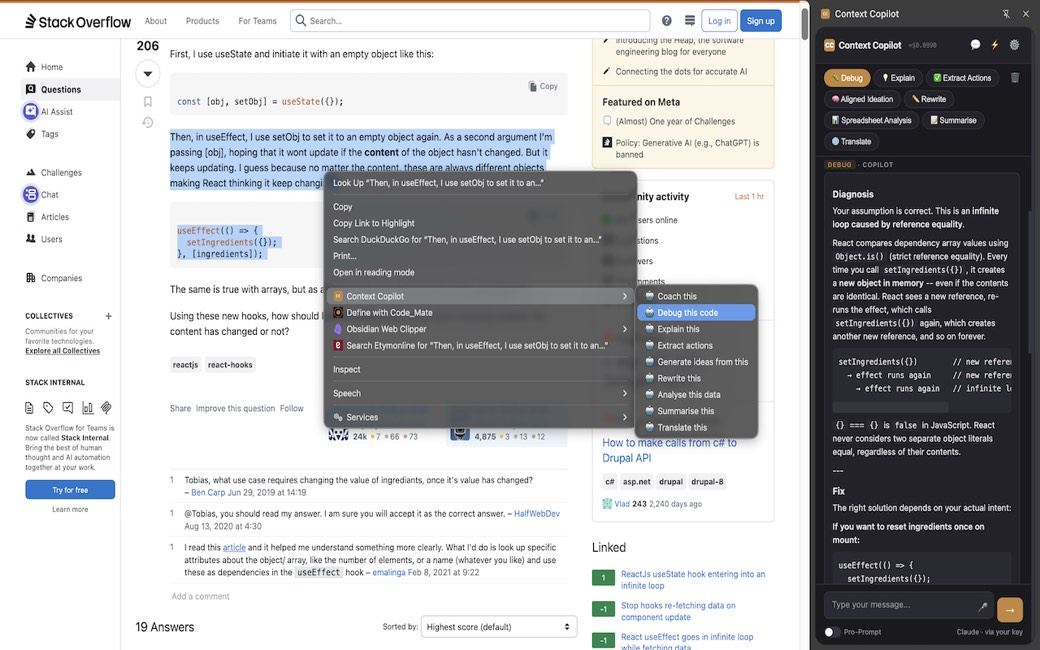This screenshot has width=1040, height=650.
Task: Select Define with Code_Mate
Action: click(481, 312)
